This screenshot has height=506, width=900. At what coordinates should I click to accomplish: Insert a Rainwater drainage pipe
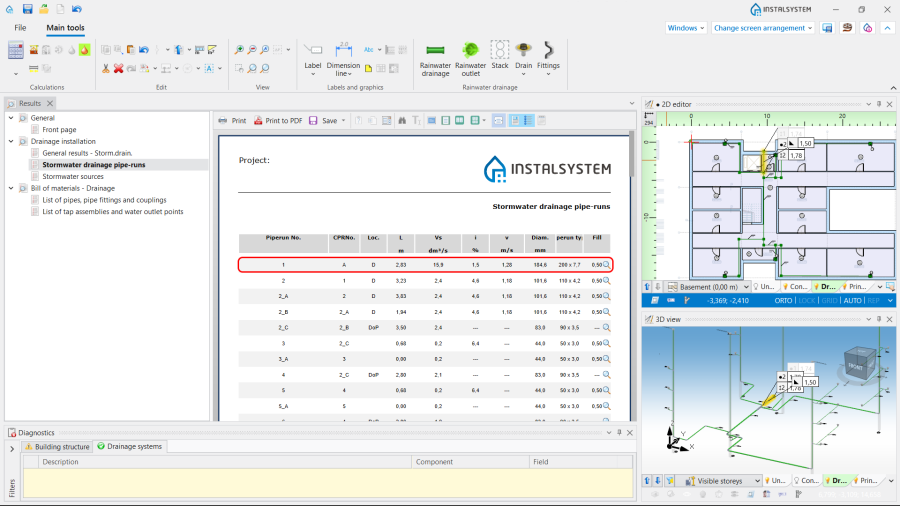435,59
